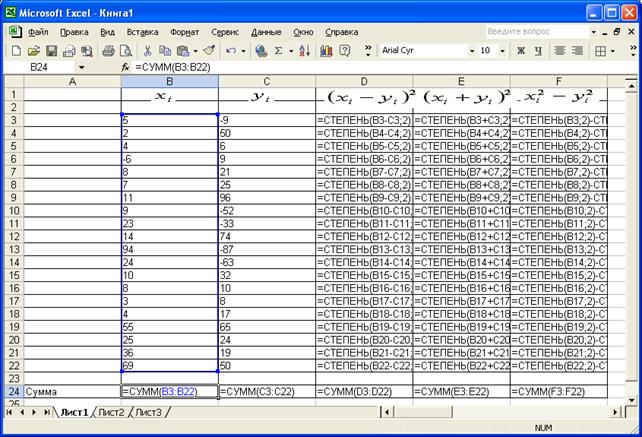Click the Format Painter brush icon

[208, 50]
